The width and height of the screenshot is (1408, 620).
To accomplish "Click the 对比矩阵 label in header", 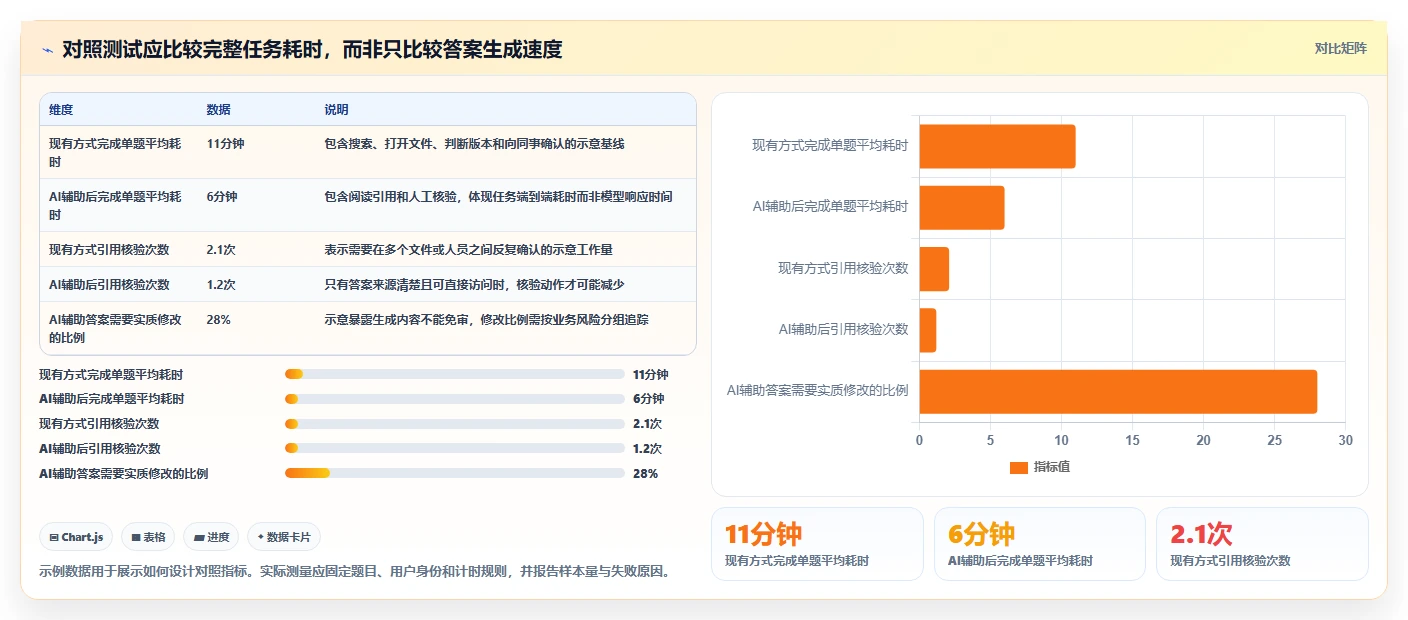I will click(x=1340, y=48).
